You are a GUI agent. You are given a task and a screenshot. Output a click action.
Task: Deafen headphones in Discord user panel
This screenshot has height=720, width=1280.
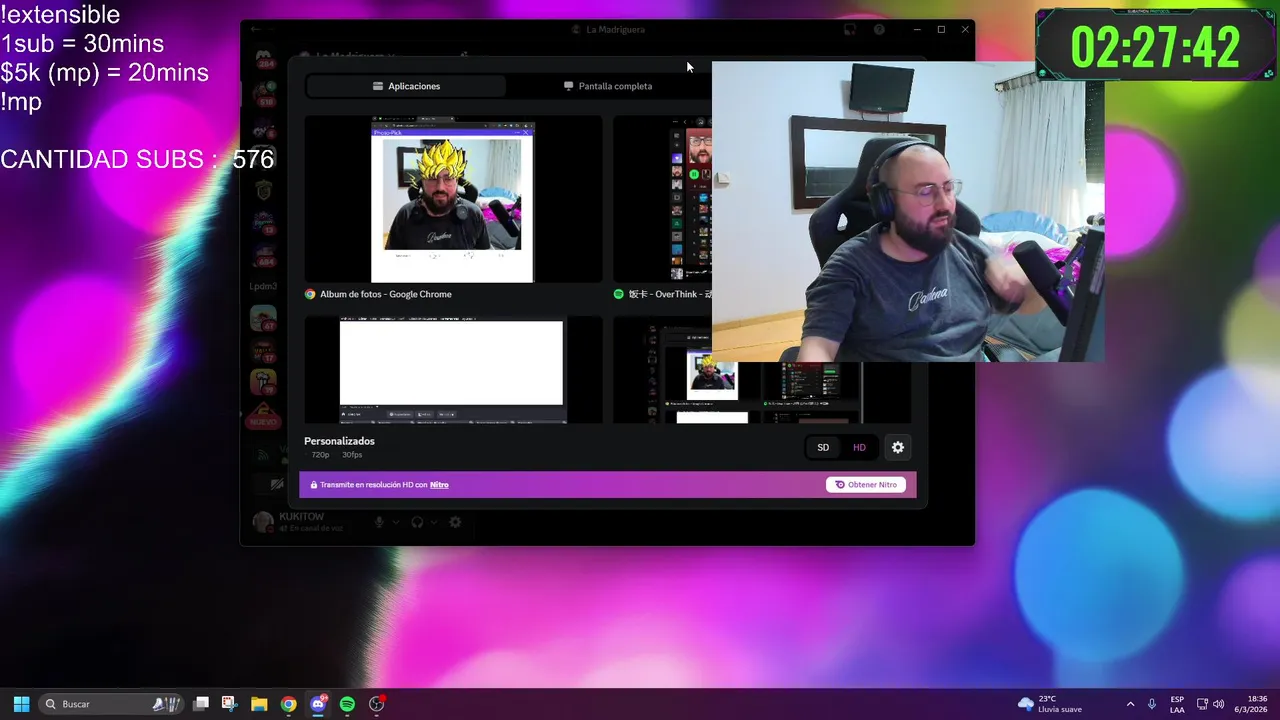[x=417, y=522]
